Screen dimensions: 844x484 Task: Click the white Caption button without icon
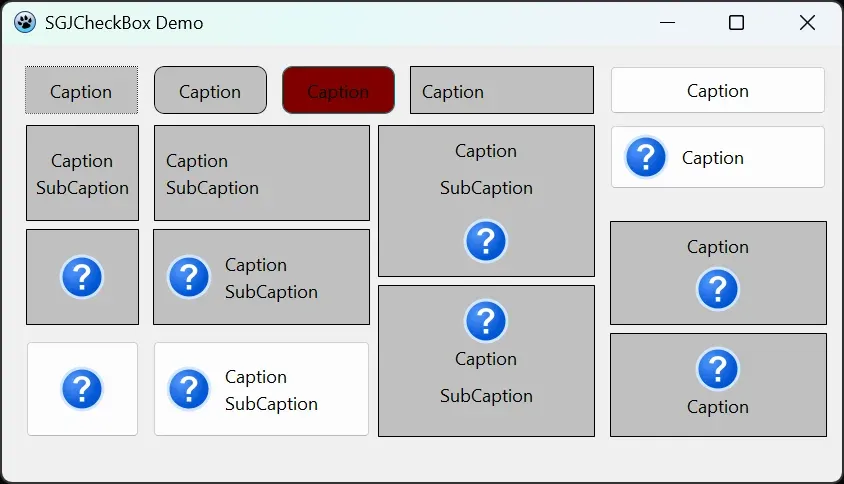717,91
